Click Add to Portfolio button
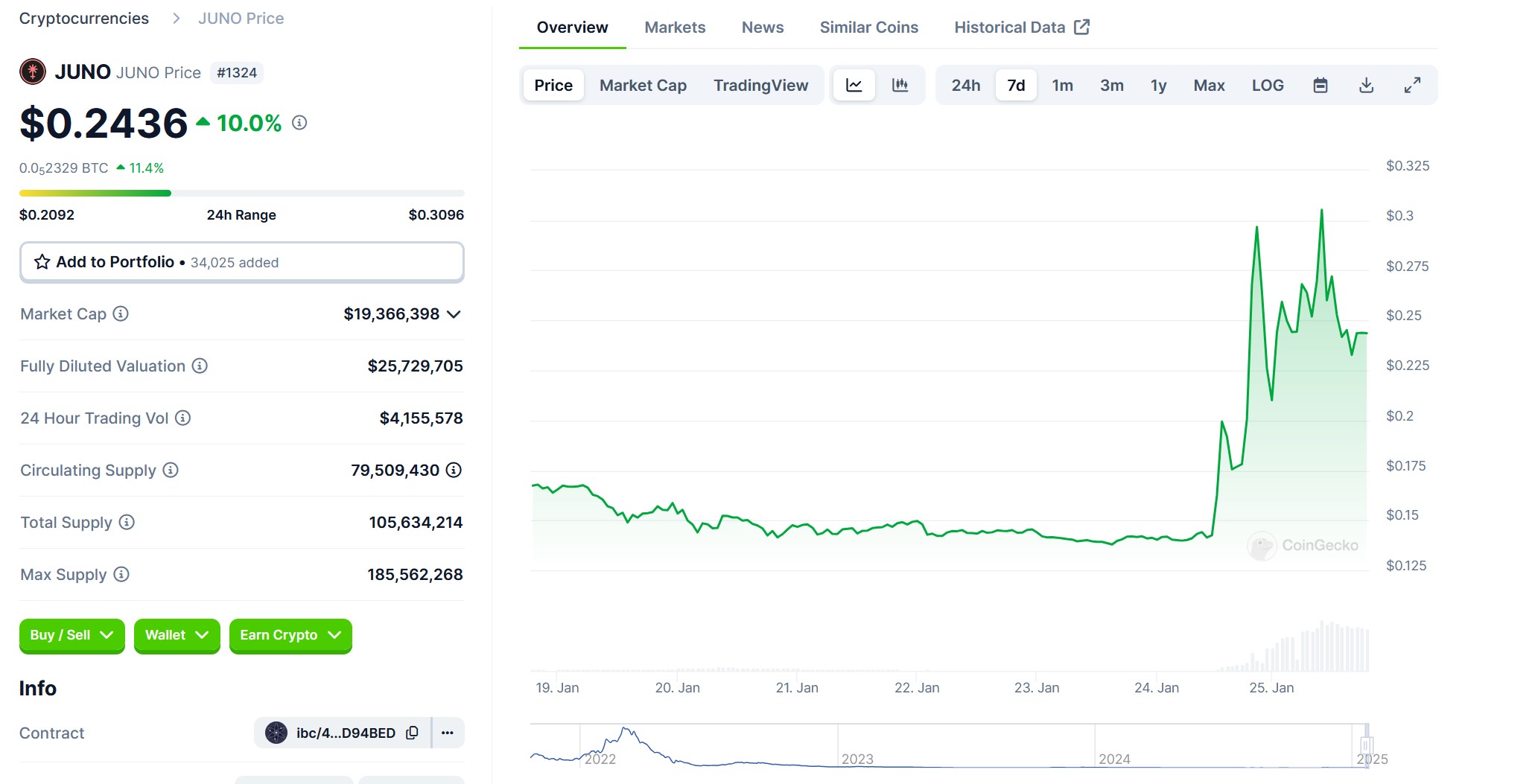 [241, 262]
